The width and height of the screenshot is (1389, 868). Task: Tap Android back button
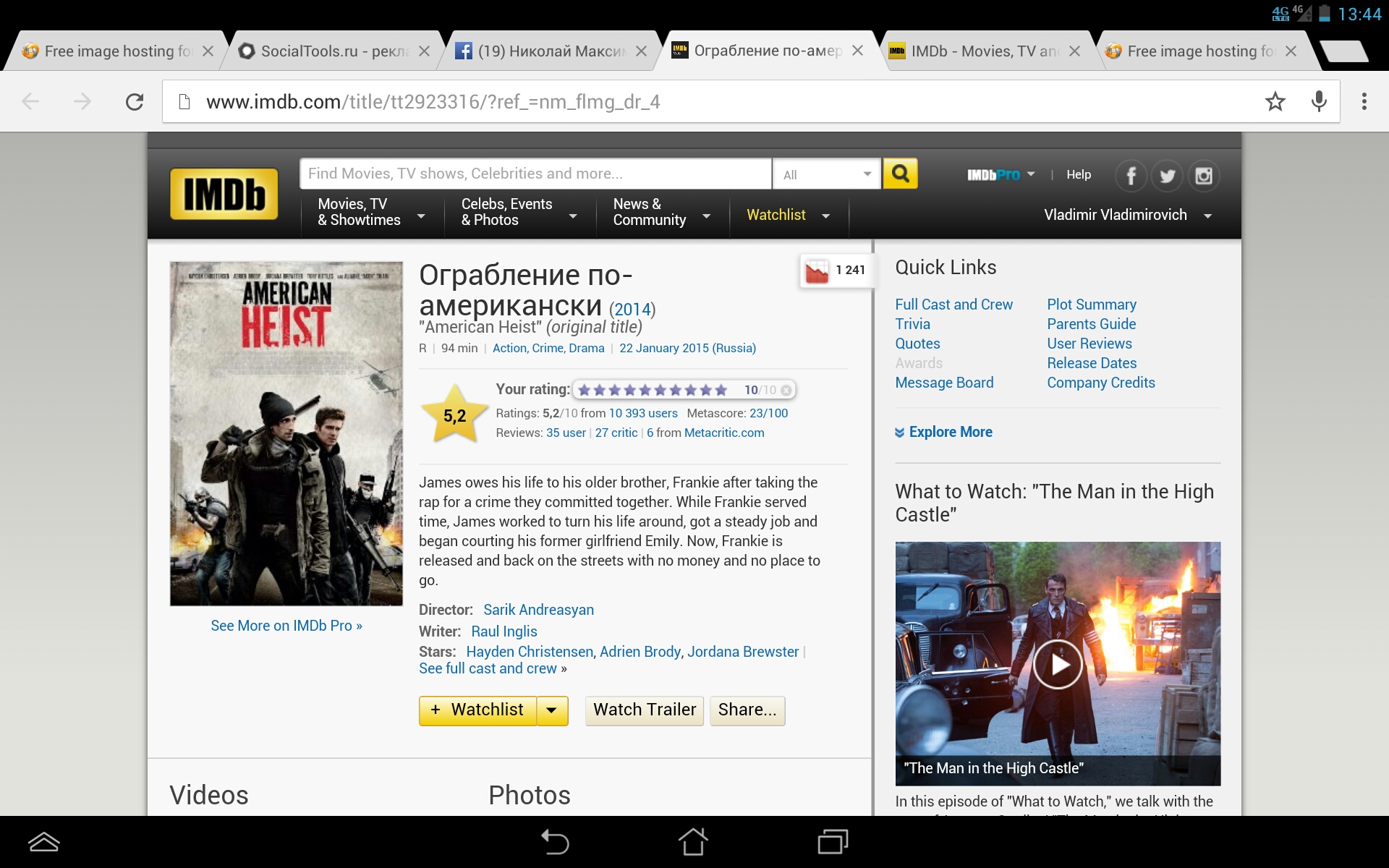556,842
